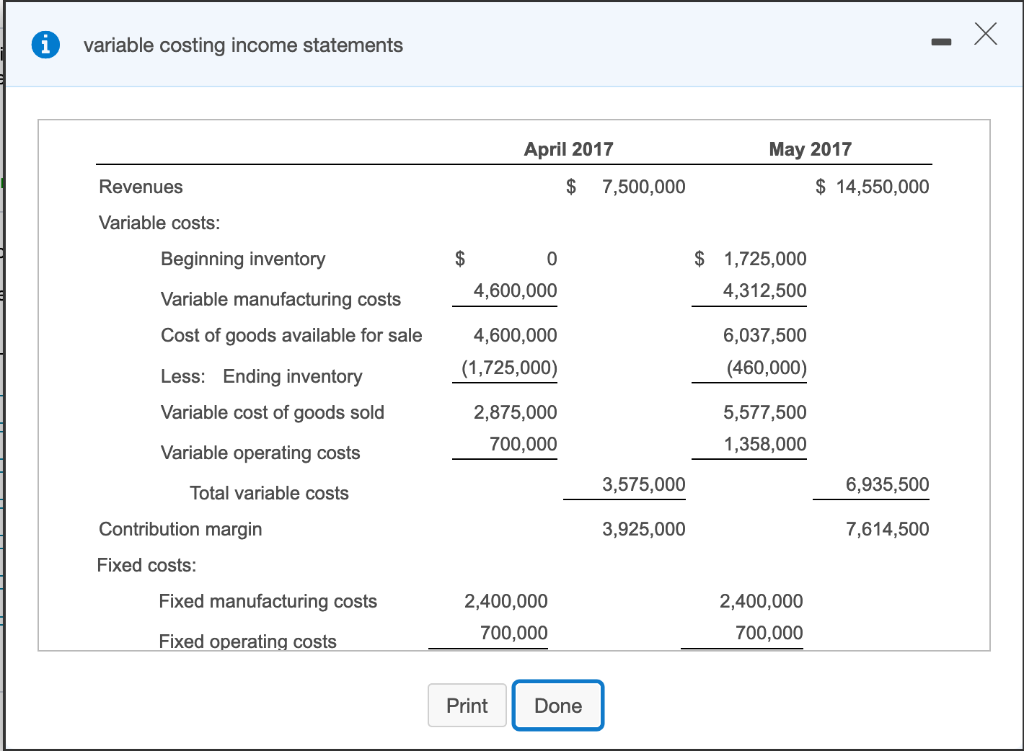
Task: Click May variable COGS 5,577,500
Action: 765,413
